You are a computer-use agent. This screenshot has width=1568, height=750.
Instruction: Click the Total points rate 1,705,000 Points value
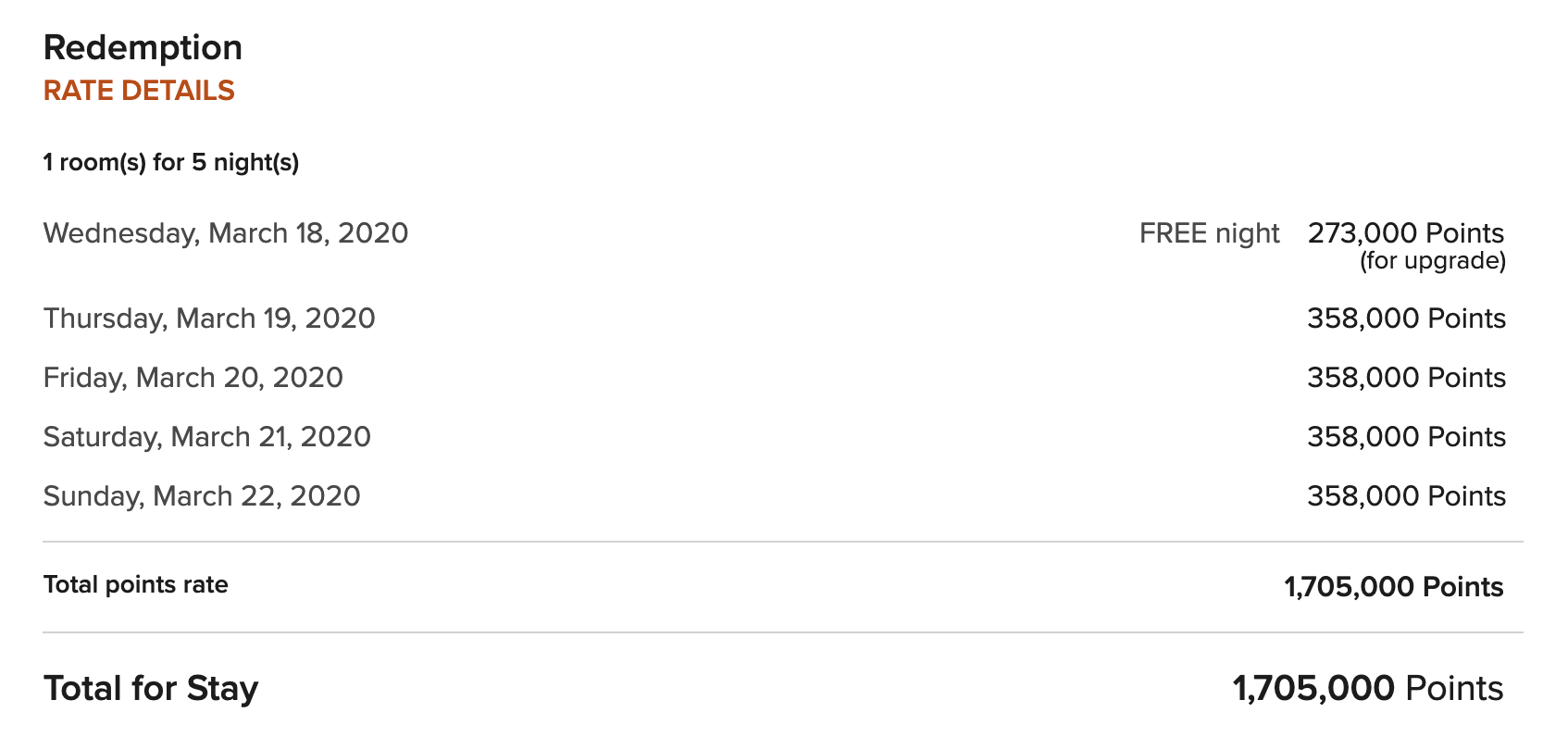1394,587
